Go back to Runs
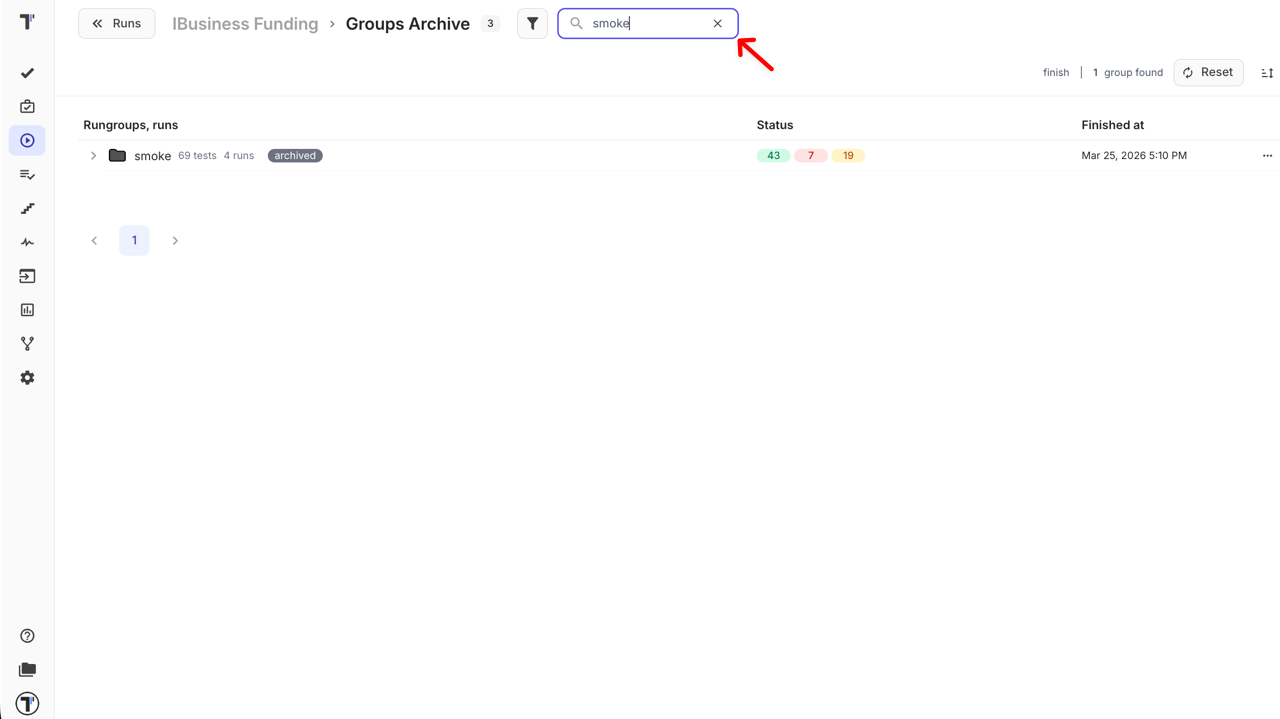 [x=116, y=23]
